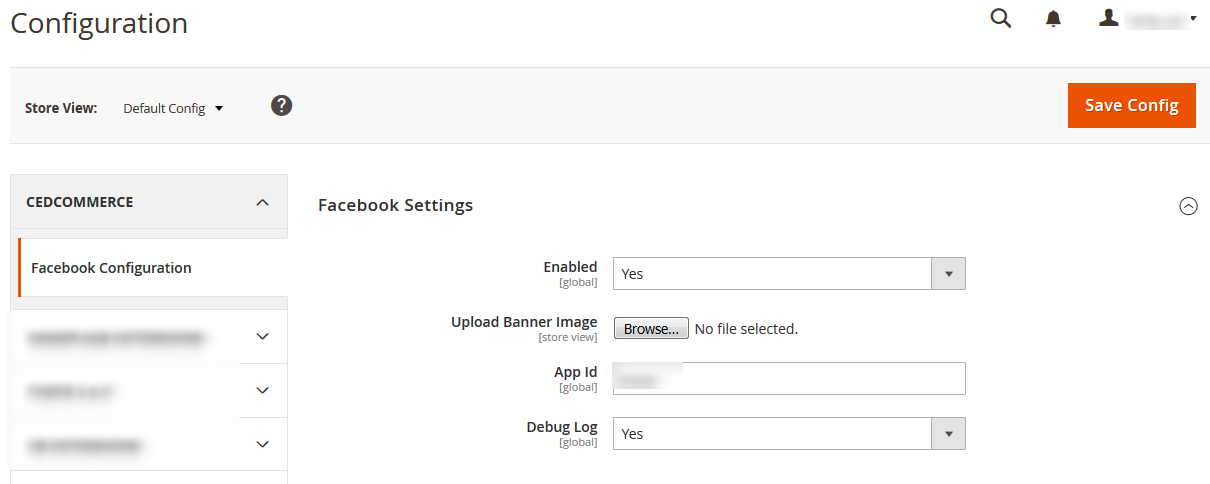Screen dimensions: 1210x484
Task: Click the Facebook Settings heading
Action: (395, 205)
